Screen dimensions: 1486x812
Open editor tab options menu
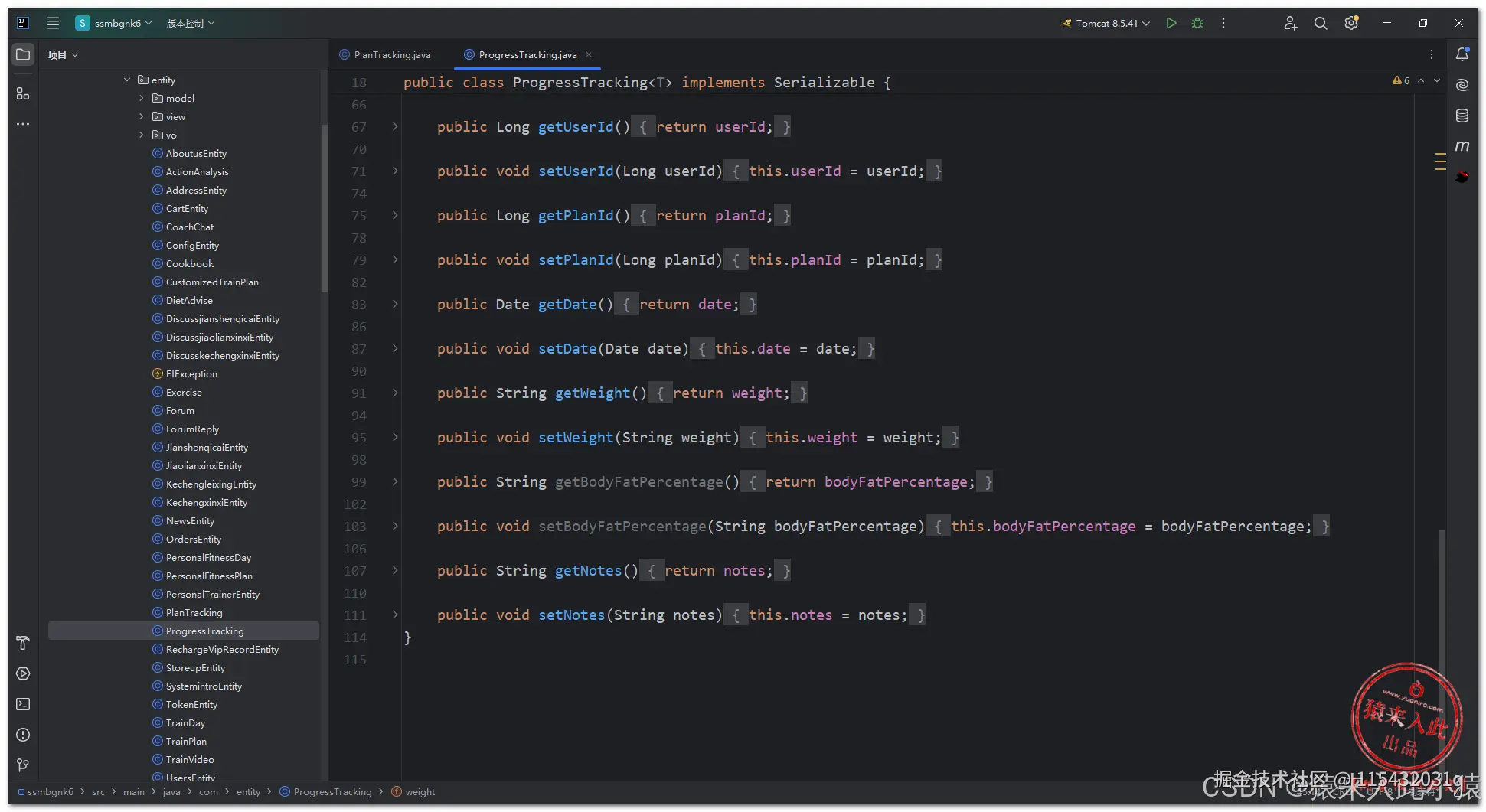coord(1432,54)
